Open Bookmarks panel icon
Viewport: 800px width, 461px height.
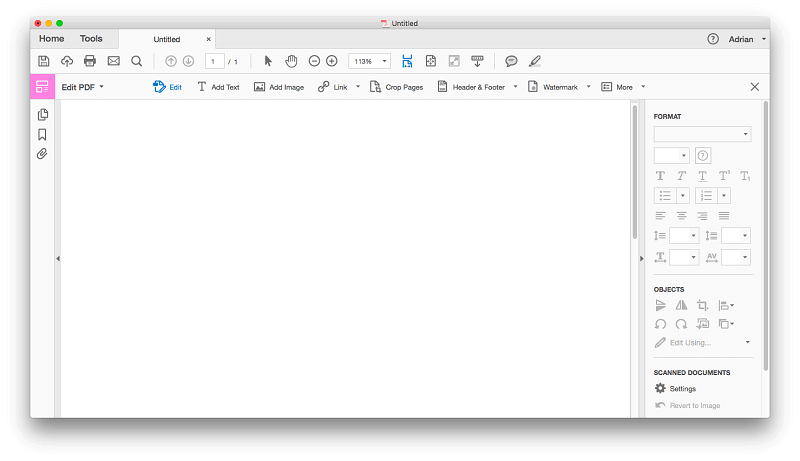pos(42,134)
